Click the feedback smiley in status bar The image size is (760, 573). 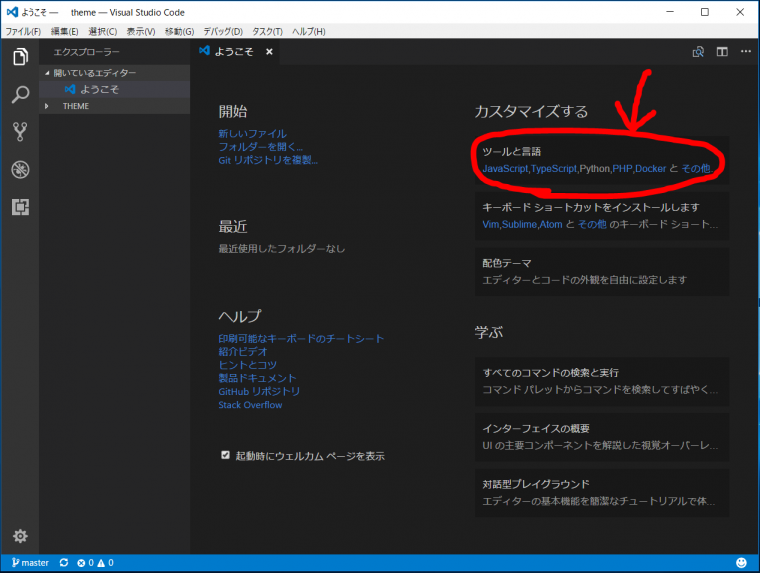click(x=741, y=562)
